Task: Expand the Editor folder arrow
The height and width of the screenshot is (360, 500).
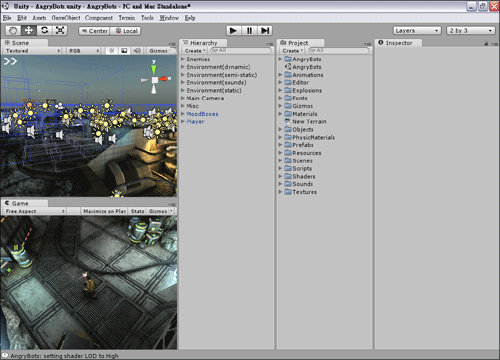Action: (x=280, y=82)
